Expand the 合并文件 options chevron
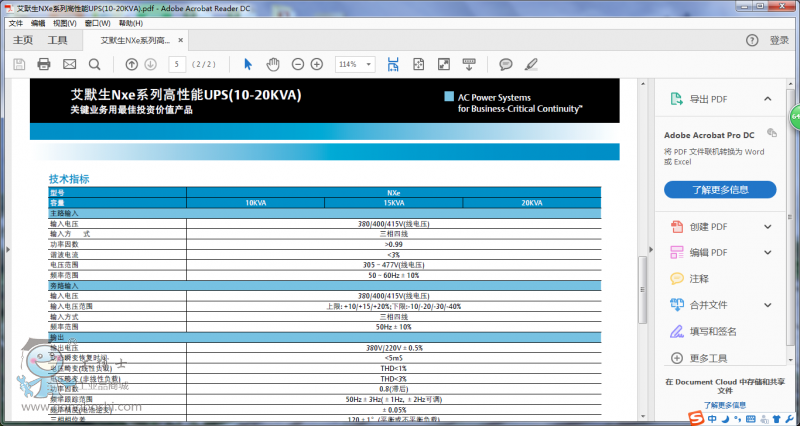 coord(767,304)
